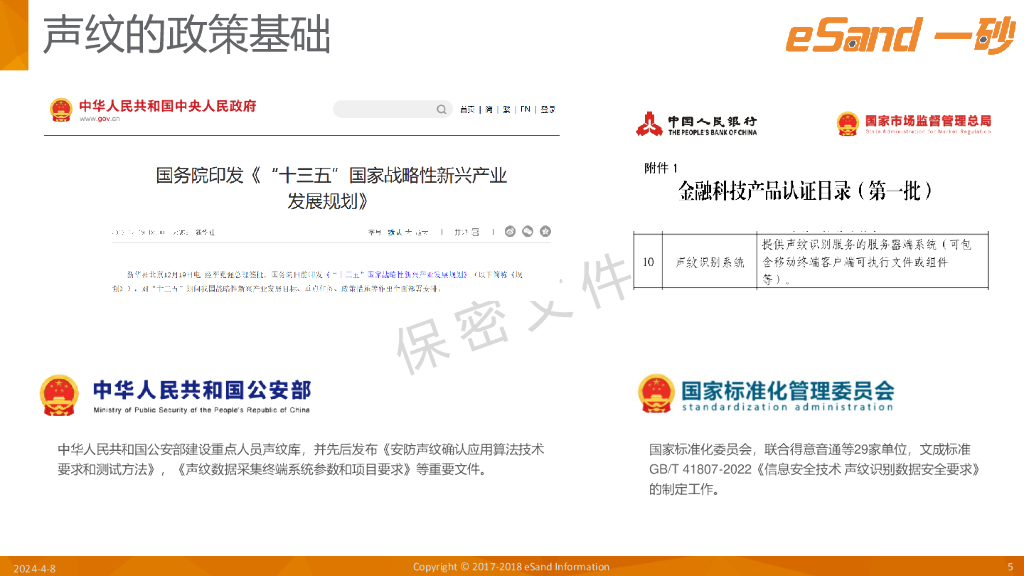Image resolution: width=1024 pixels, height=576 pixels.
Task: Click the slide title 声纹的政策基础
Action: coord(186,36)
